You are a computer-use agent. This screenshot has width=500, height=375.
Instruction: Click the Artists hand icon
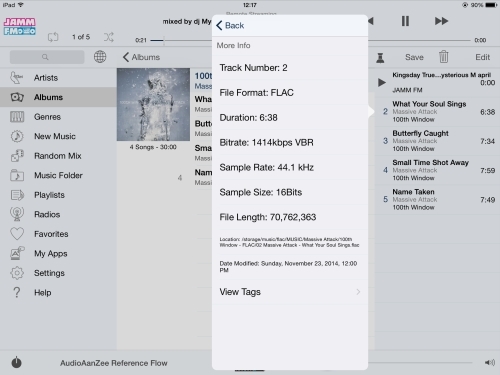click(17, 78)
